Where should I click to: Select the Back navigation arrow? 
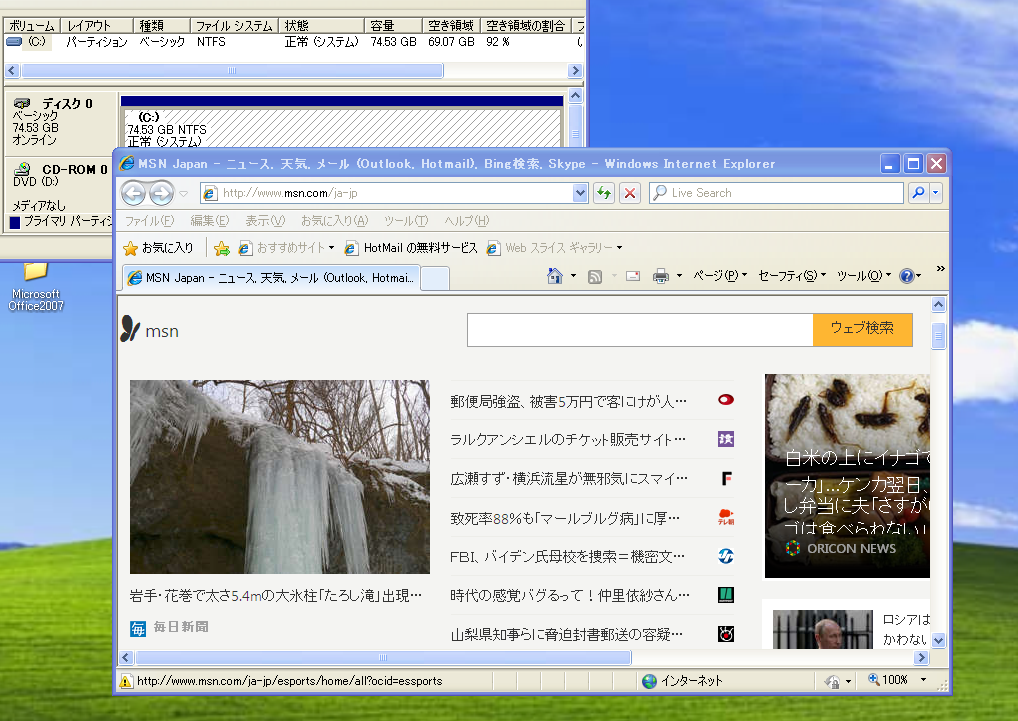pos(134,192)
